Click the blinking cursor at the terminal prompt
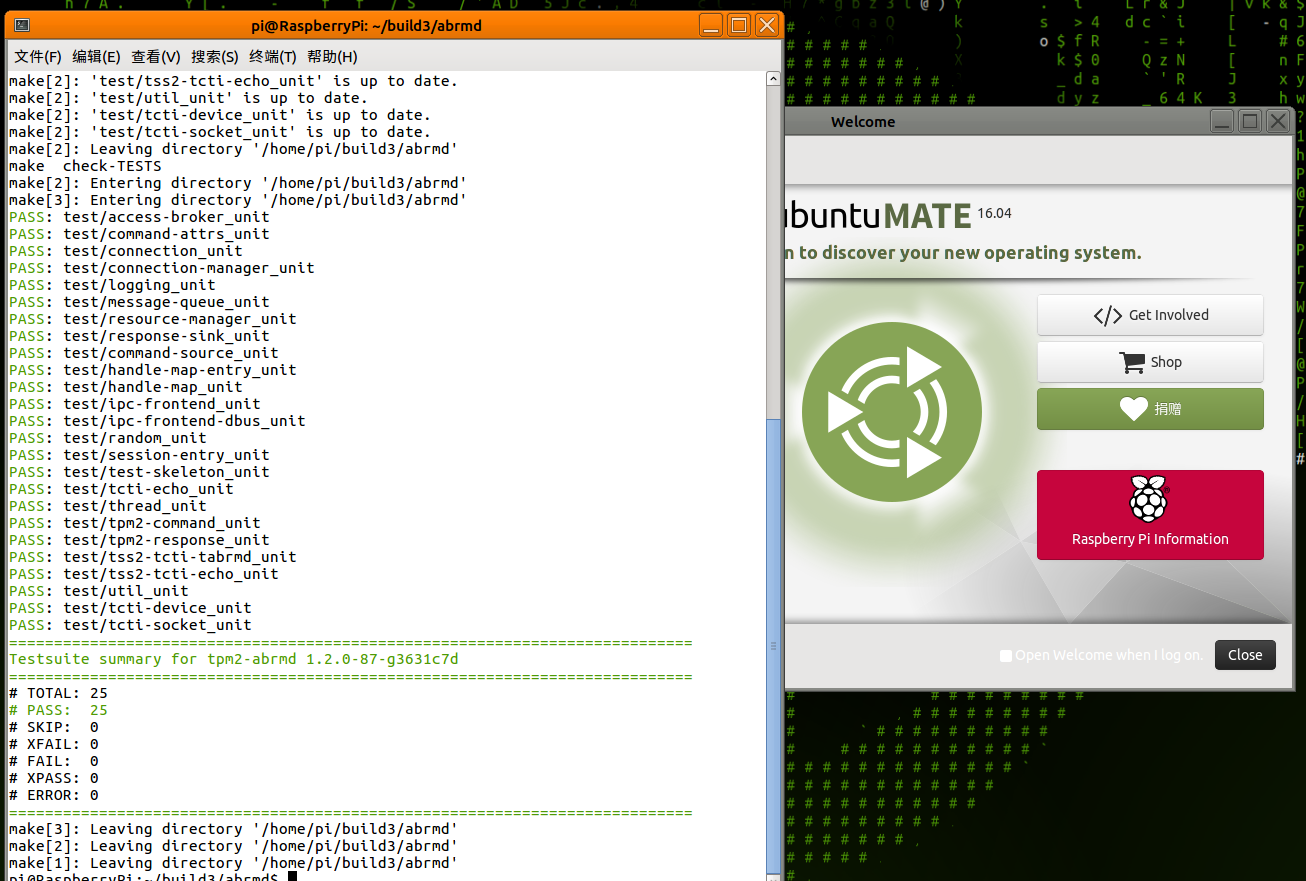 pyautogui.click(x=291, y=874)
